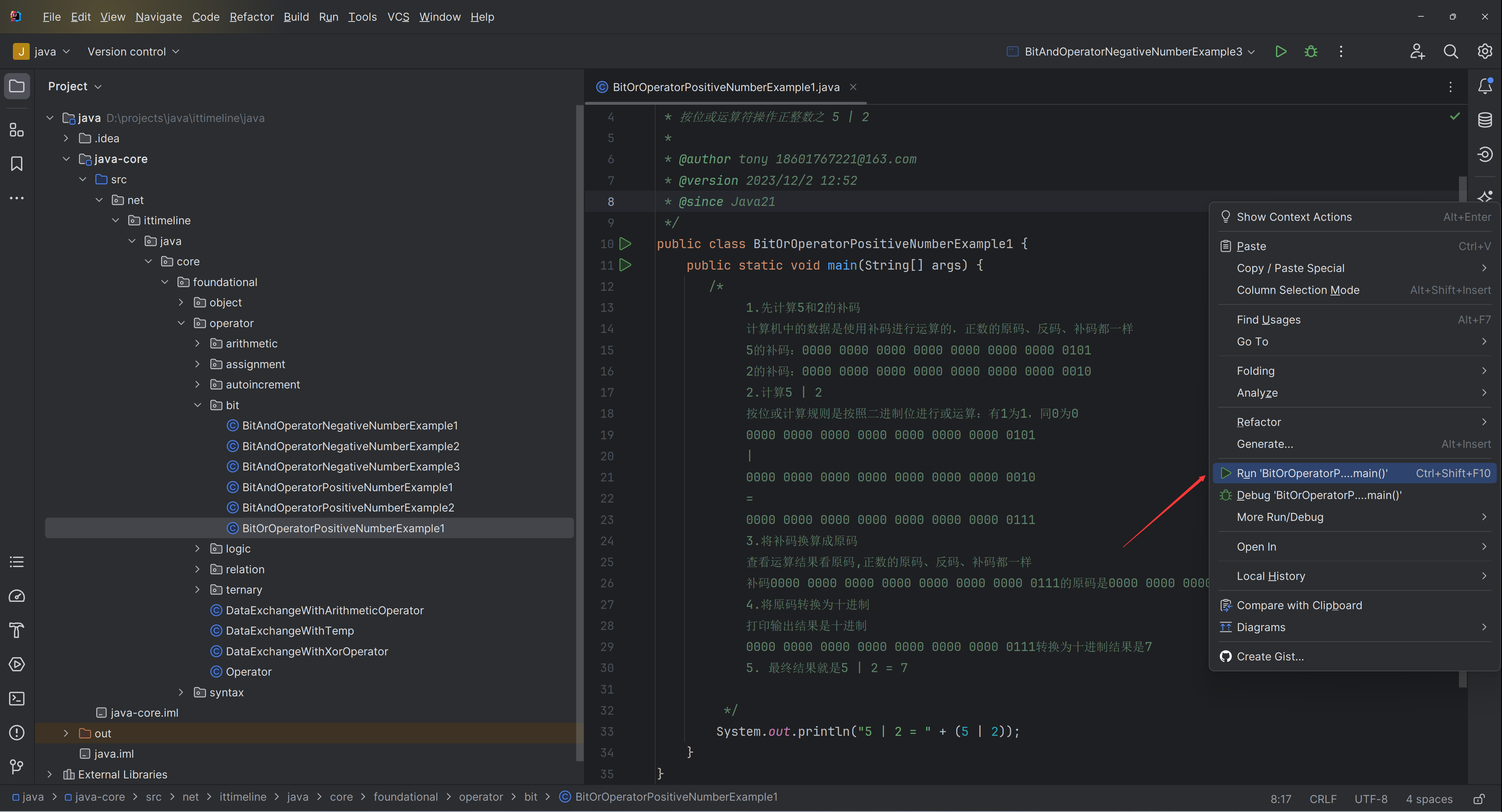Click the 8:17 caret position indicator
The height and width of the screenshot is (812, 1502).
coord(1280,799)
